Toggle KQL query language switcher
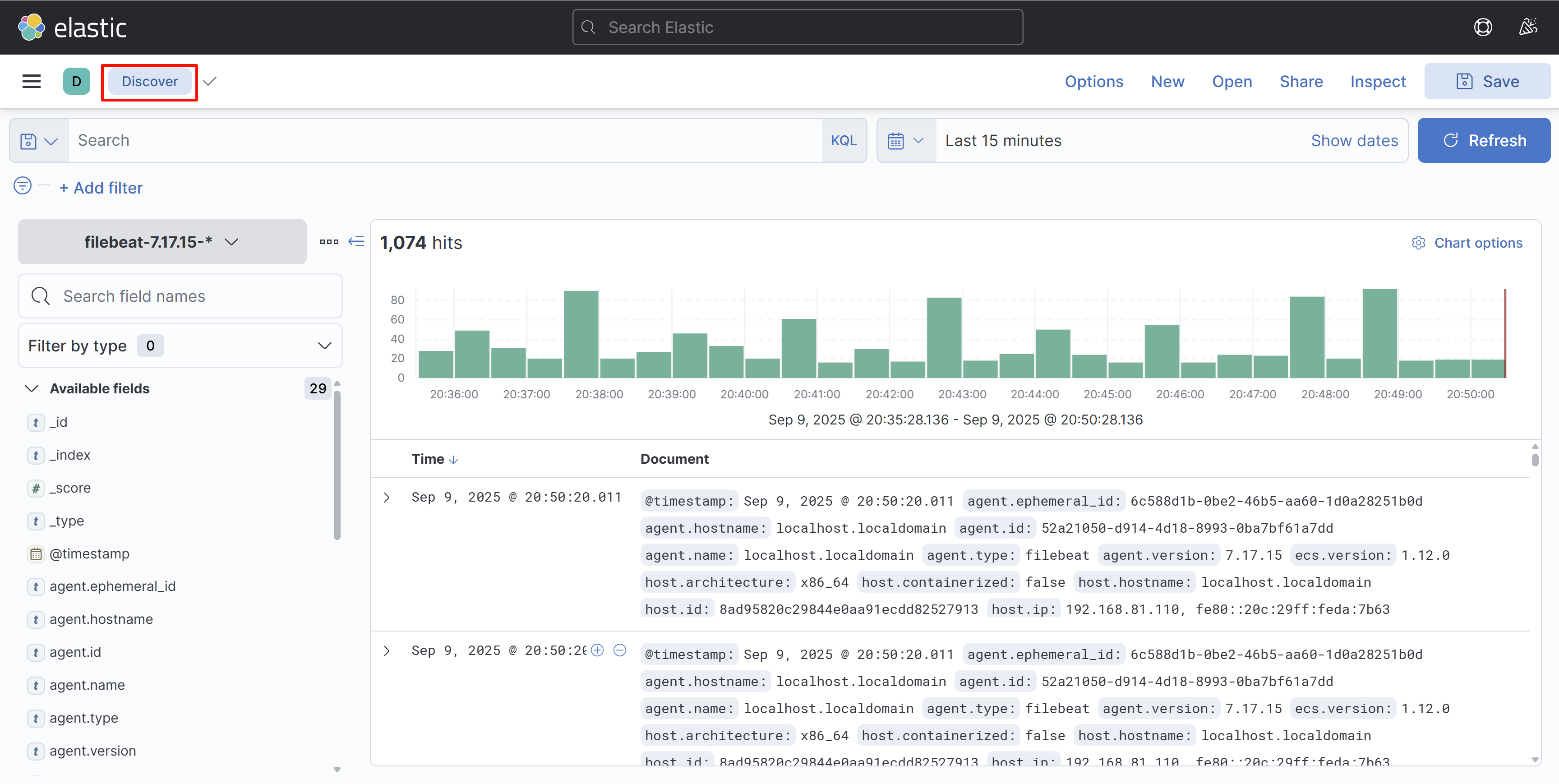Screen dimensions: 1559x784 point(843,140)
